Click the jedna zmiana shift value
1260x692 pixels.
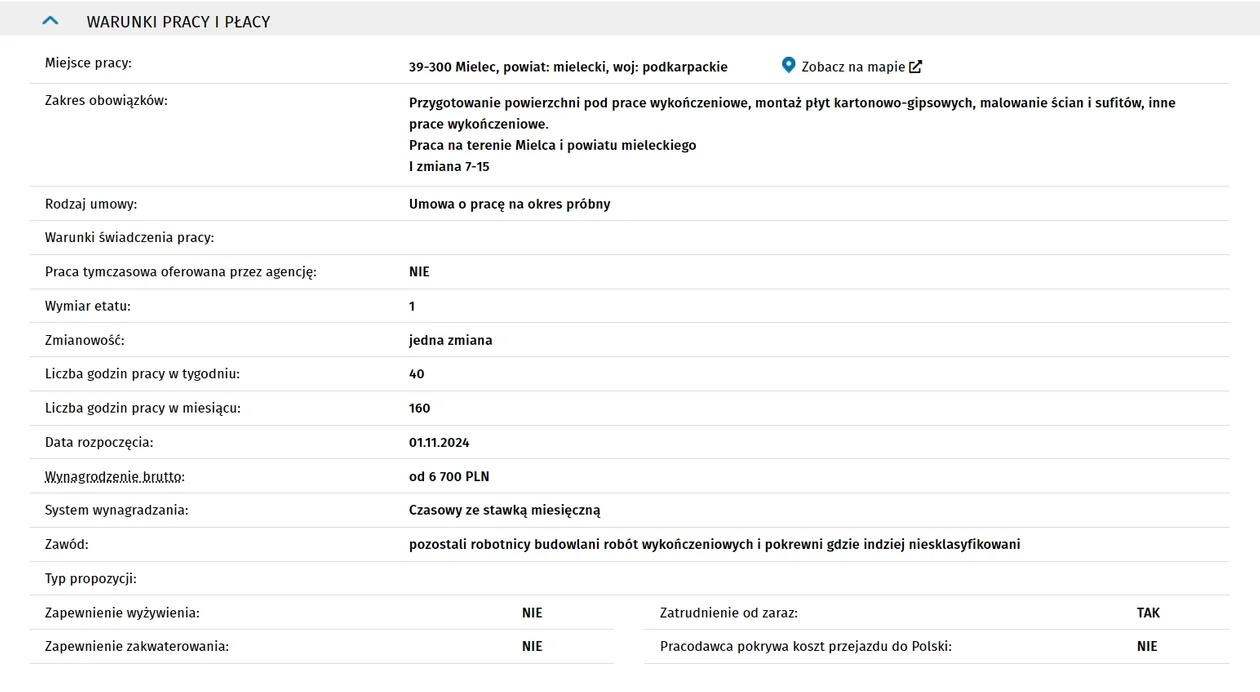click(x=450, y=340)
